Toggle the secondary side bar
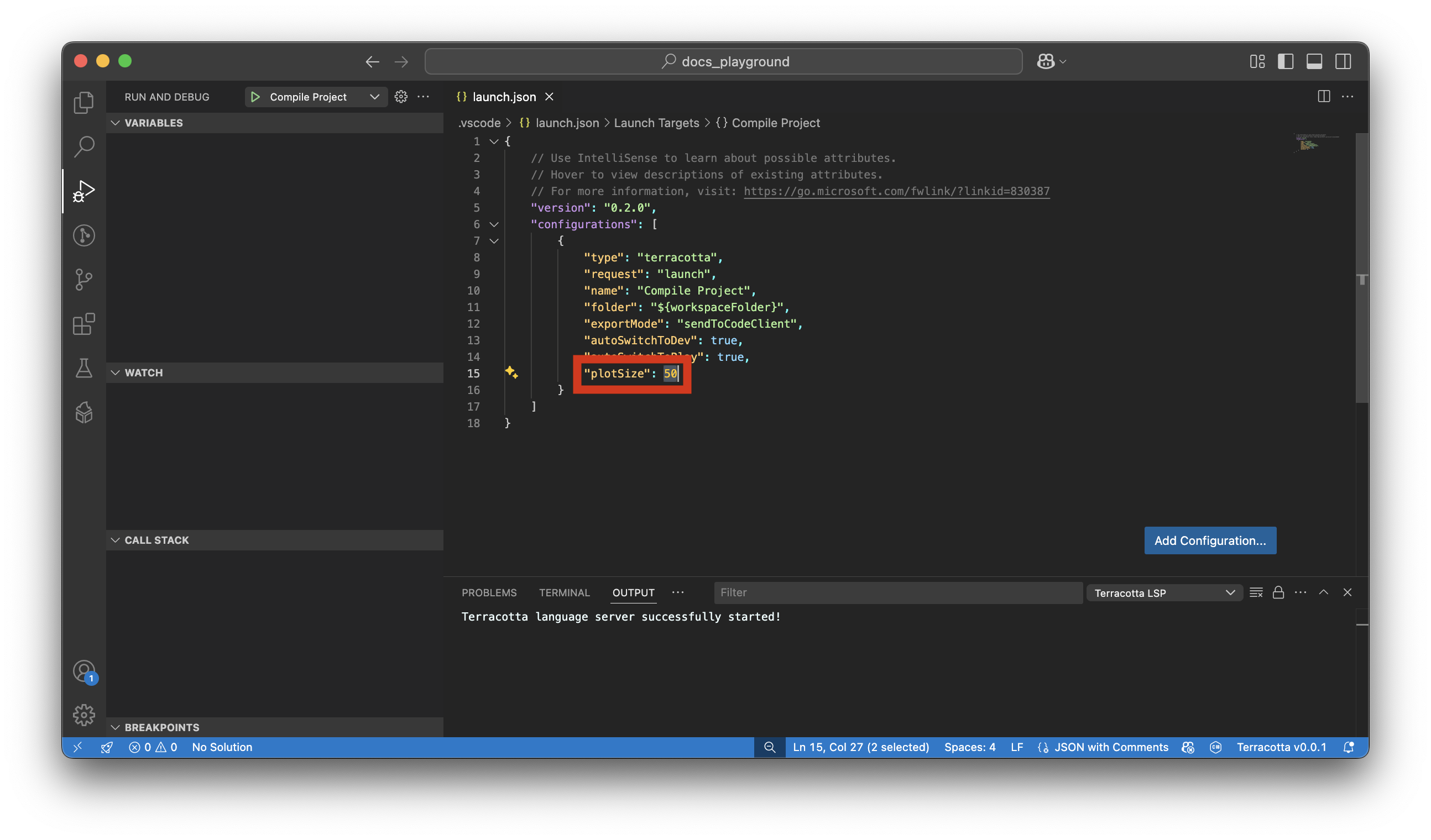 (1343, 61)
